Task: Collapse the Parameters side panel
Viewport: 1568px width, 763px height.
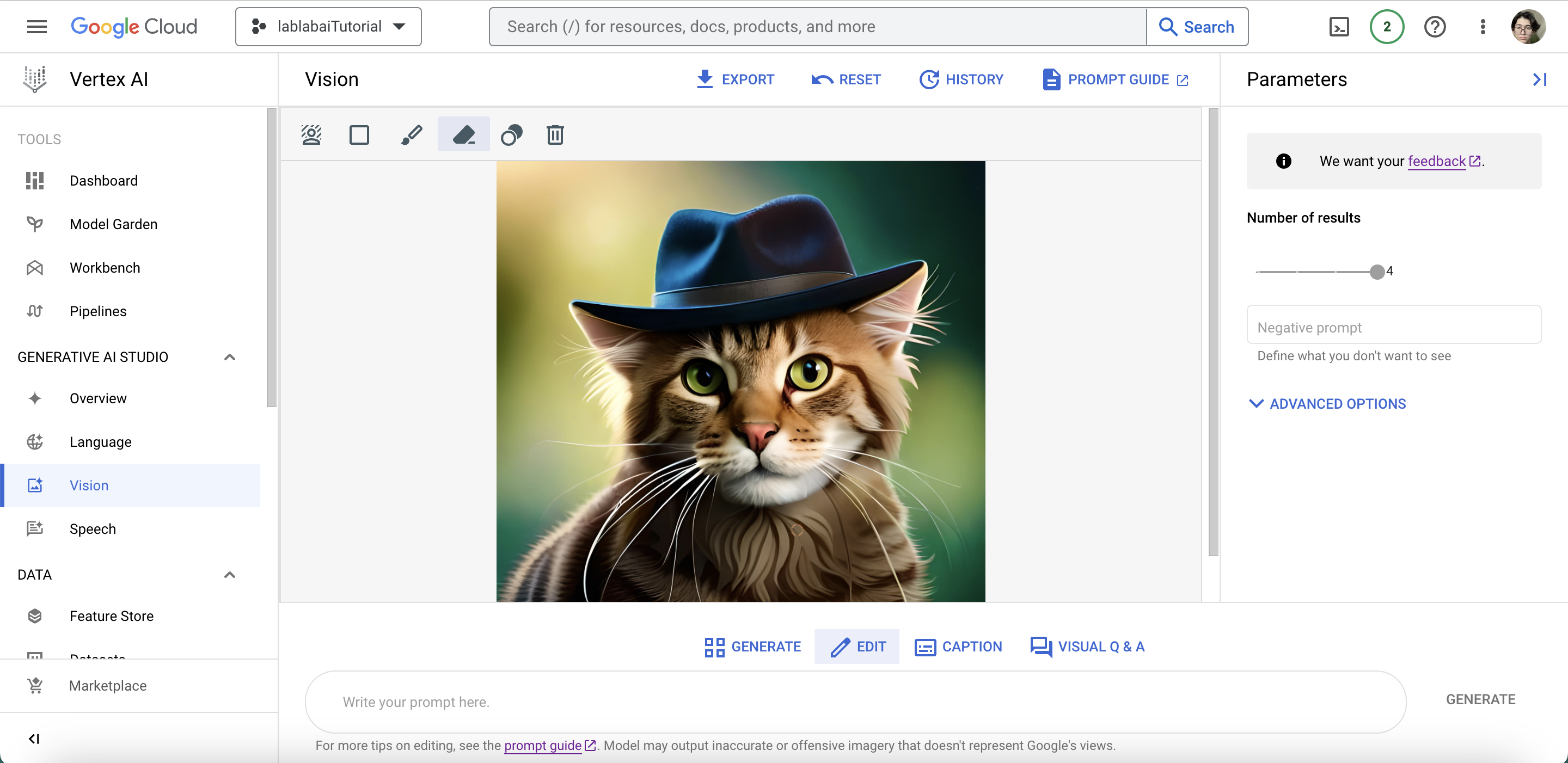Action: tap(1539, 79)
